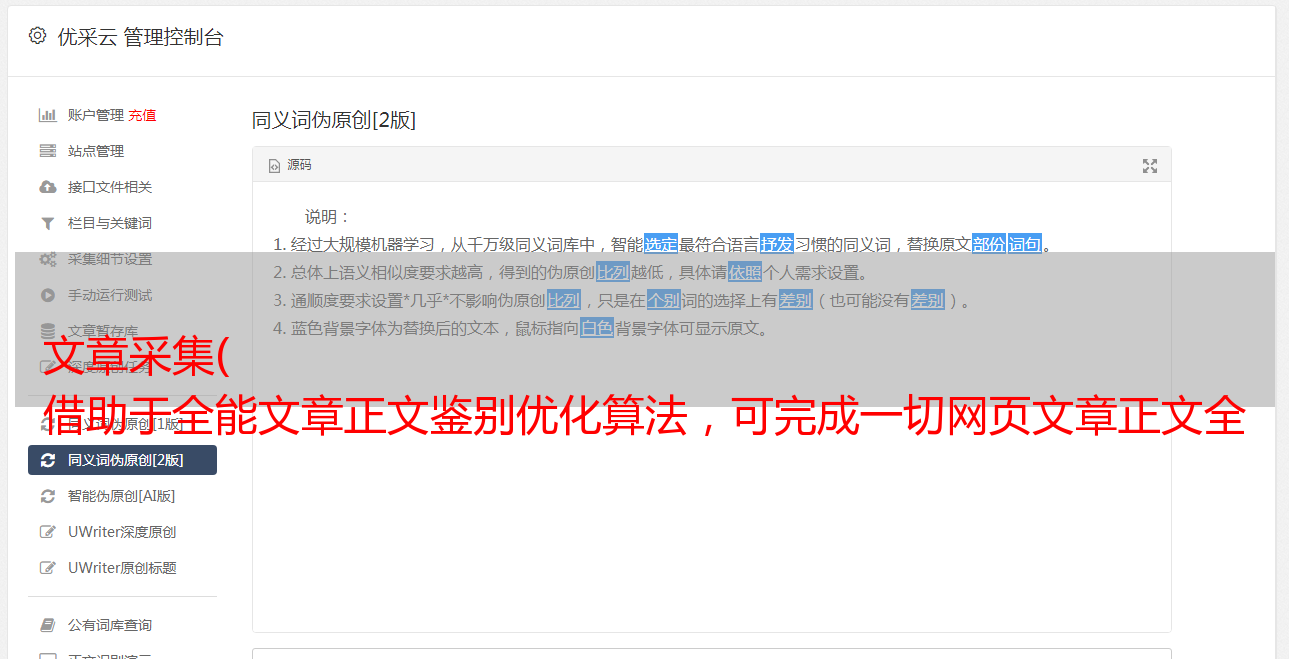
Task: Click the book icon for 公有词库查询
Action: click(47, 625)
